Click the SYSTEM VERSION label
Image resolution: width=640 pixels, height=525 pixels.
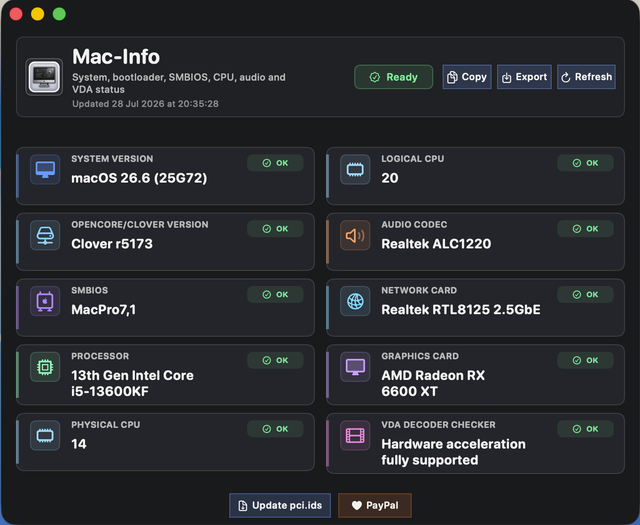click(x=112, y=159)
